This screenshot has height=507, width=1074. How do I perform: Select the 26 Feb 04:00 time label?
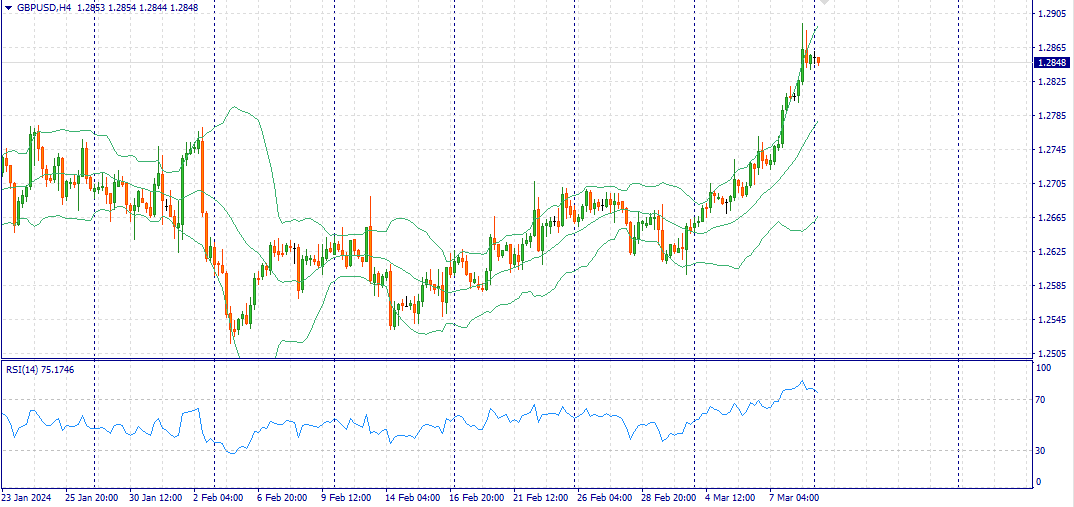(x=607, y=497)
